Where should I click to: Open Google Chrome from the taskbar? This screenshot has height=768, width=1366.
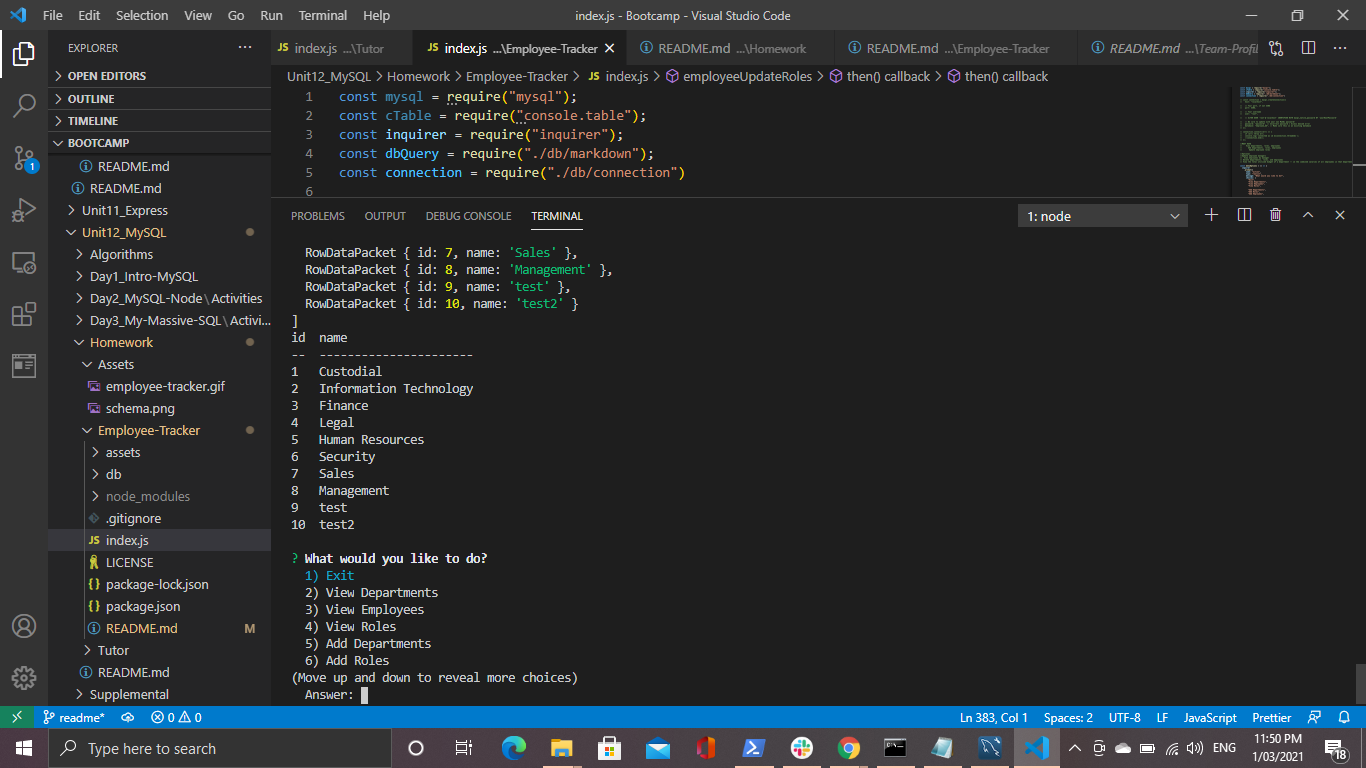849,748
